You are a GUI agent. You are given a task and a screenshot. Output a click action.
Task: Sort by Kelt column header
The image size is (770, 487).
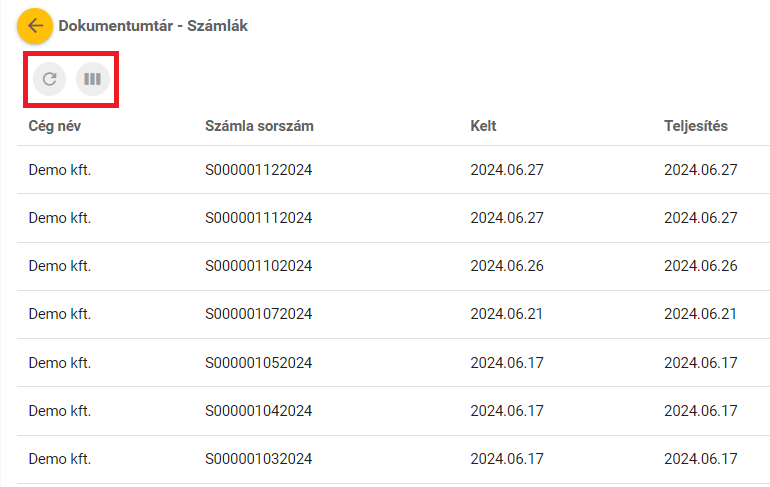point(483,126)
